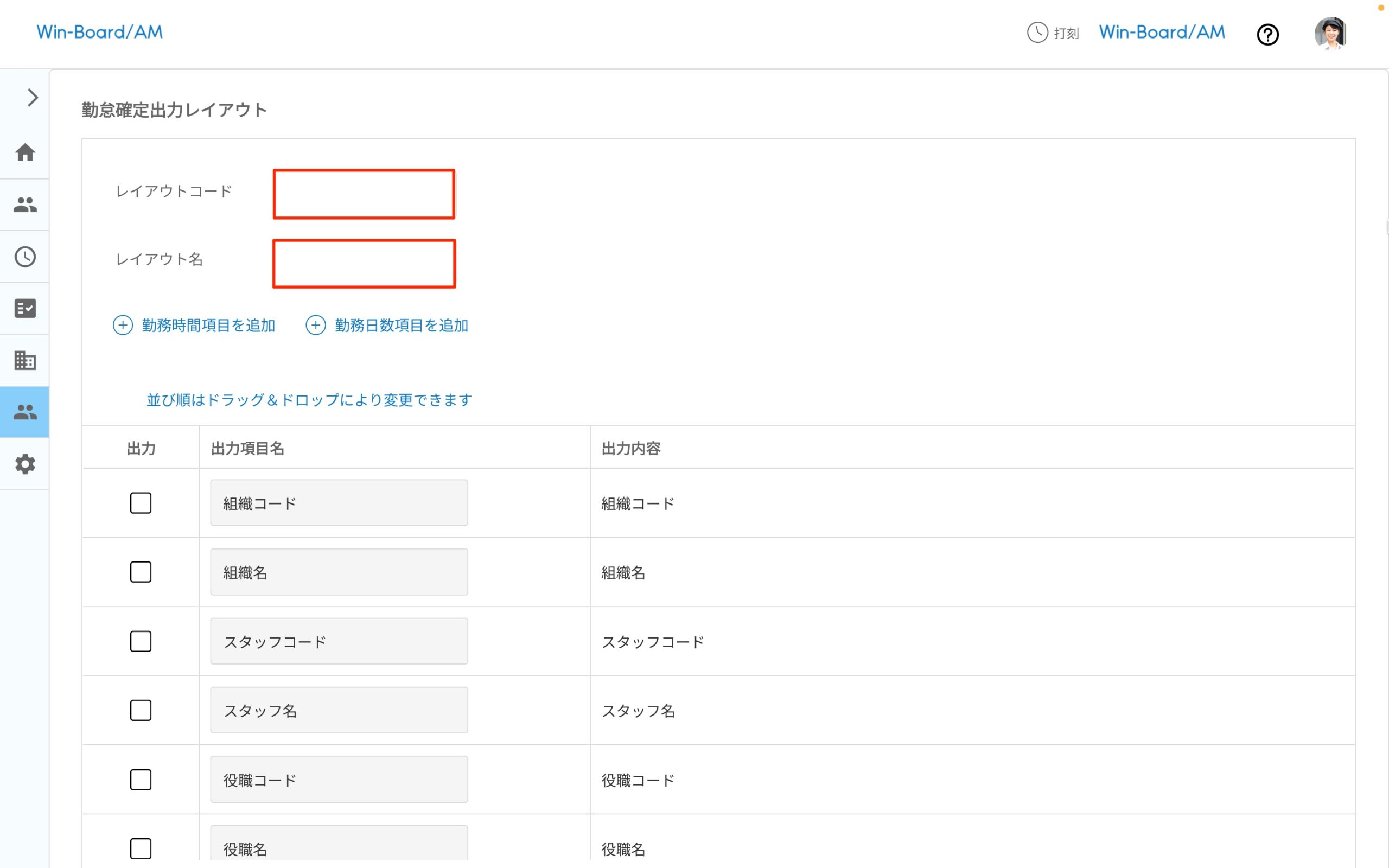1389x868 pixels.
Task: Add a work time item via 勤務時間項目を追加
Action: [x=194, y=325]
